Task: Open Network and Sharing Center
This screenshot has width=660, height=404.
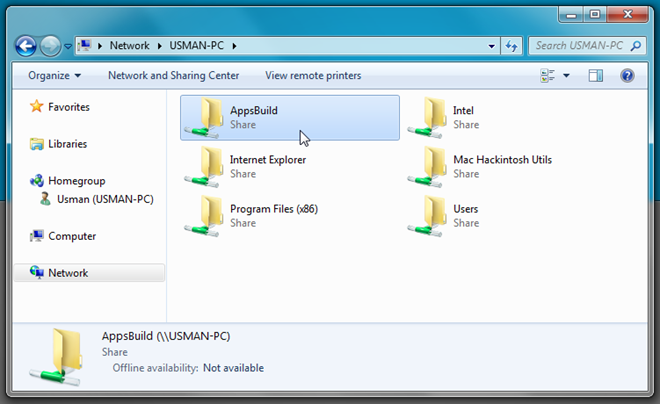Action: (x=173, y=76)
